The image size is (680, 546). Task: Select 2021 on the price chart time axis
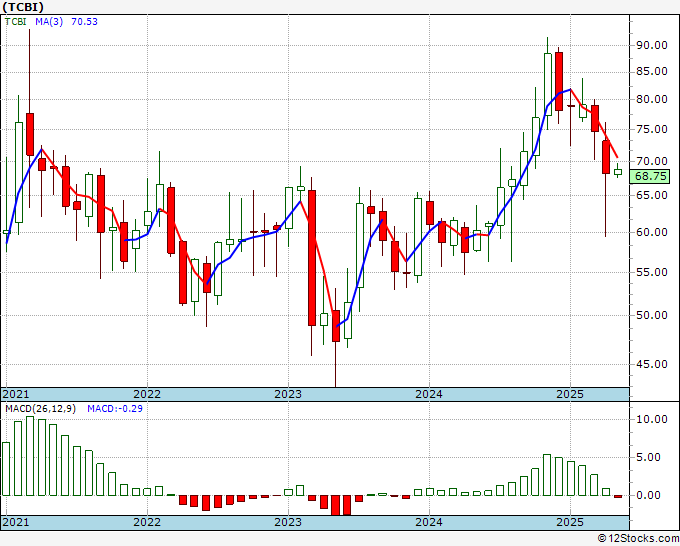16,394
